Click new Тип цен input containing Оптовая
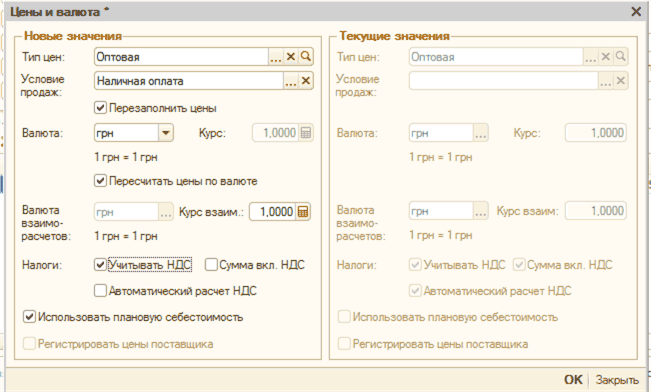 point(181,57)
